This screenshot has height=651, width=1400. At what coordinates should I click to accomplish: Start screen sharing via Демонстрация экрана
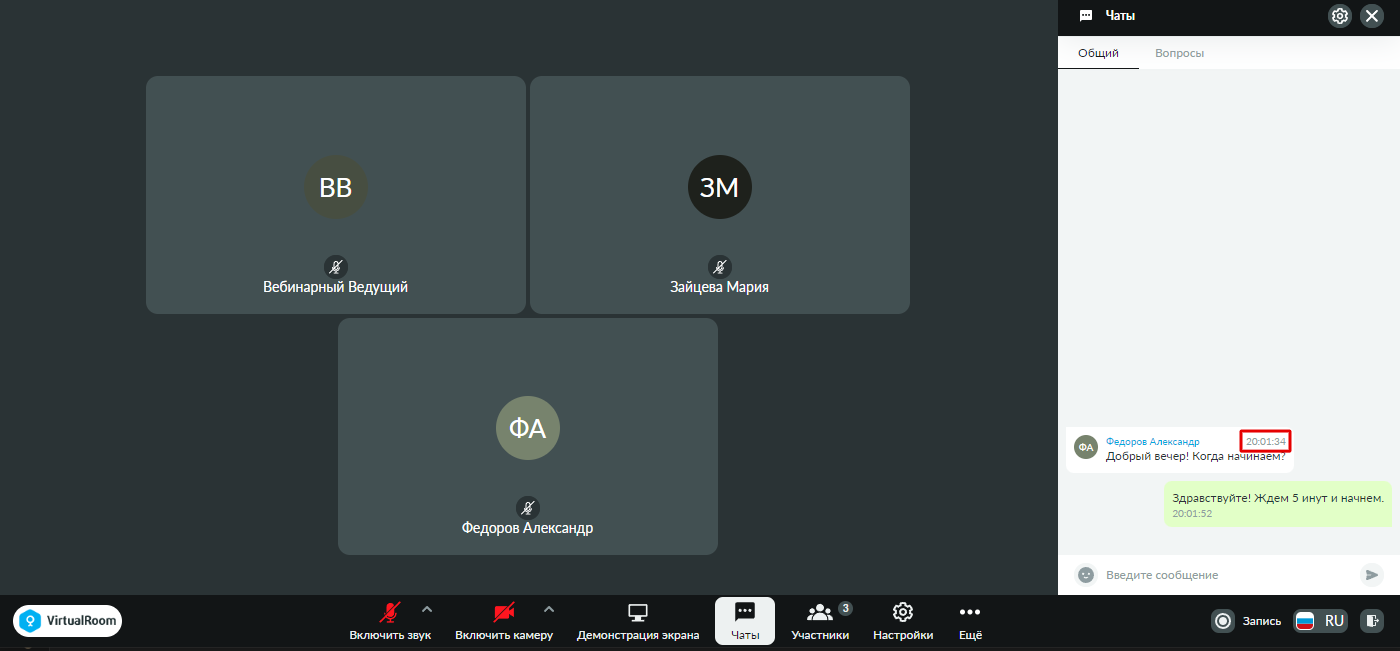pos(638,622)
